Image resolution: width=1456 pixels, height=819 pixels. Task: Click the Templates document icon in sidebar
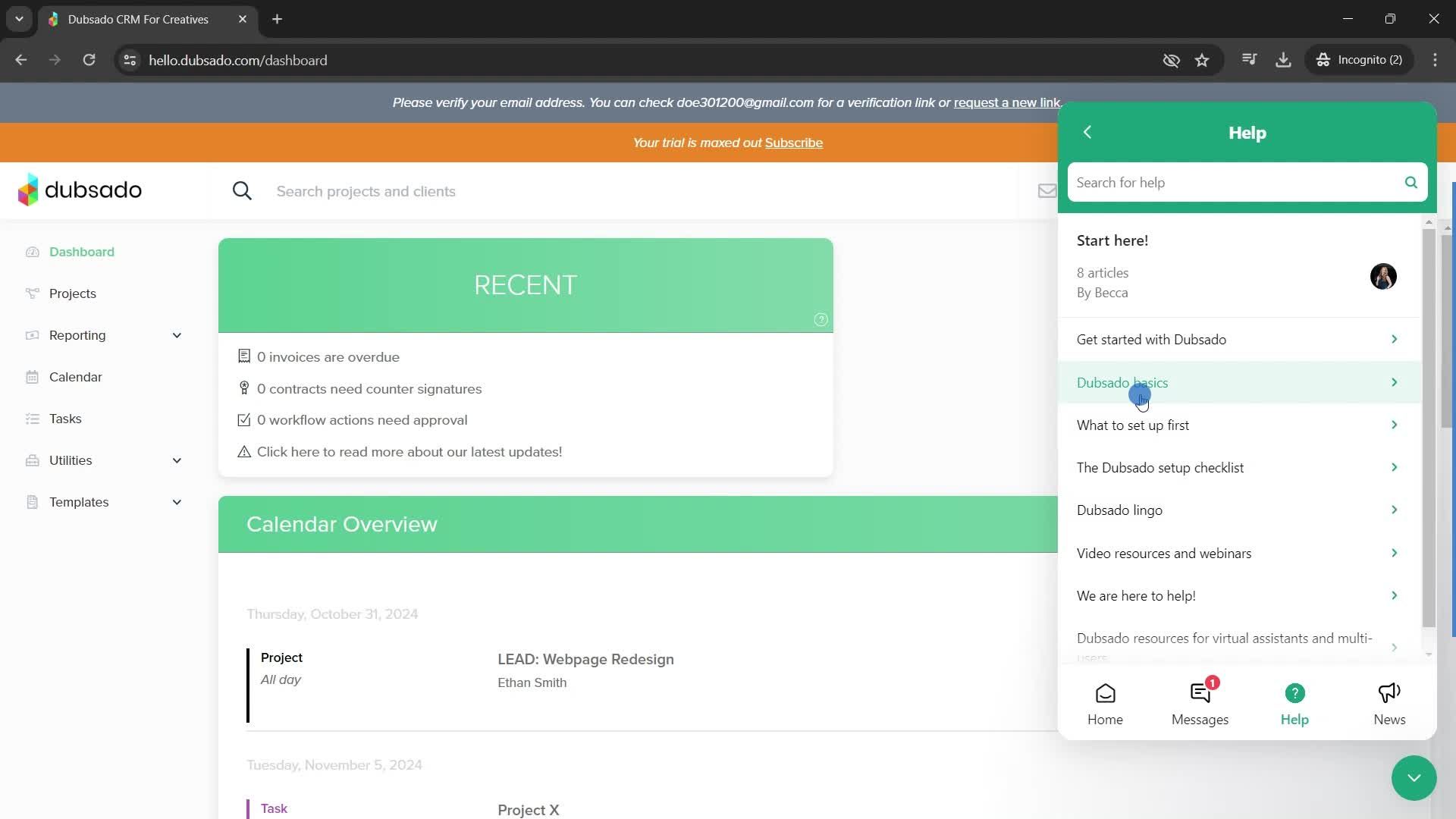point(32,502)
